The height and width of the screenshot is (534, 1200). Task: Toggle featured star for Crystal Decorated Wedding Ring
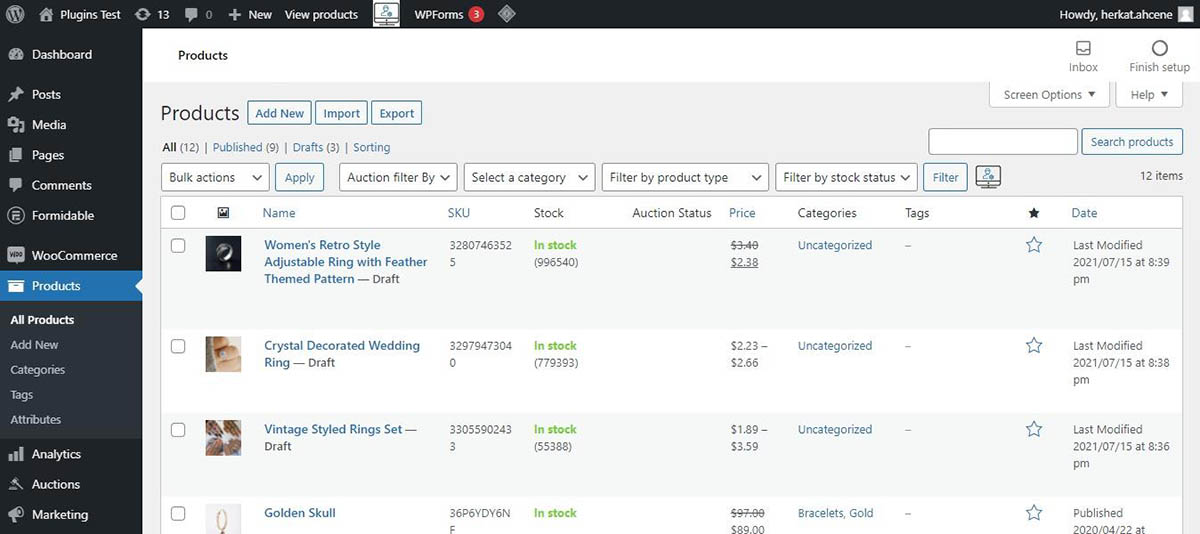point(1034,346)
